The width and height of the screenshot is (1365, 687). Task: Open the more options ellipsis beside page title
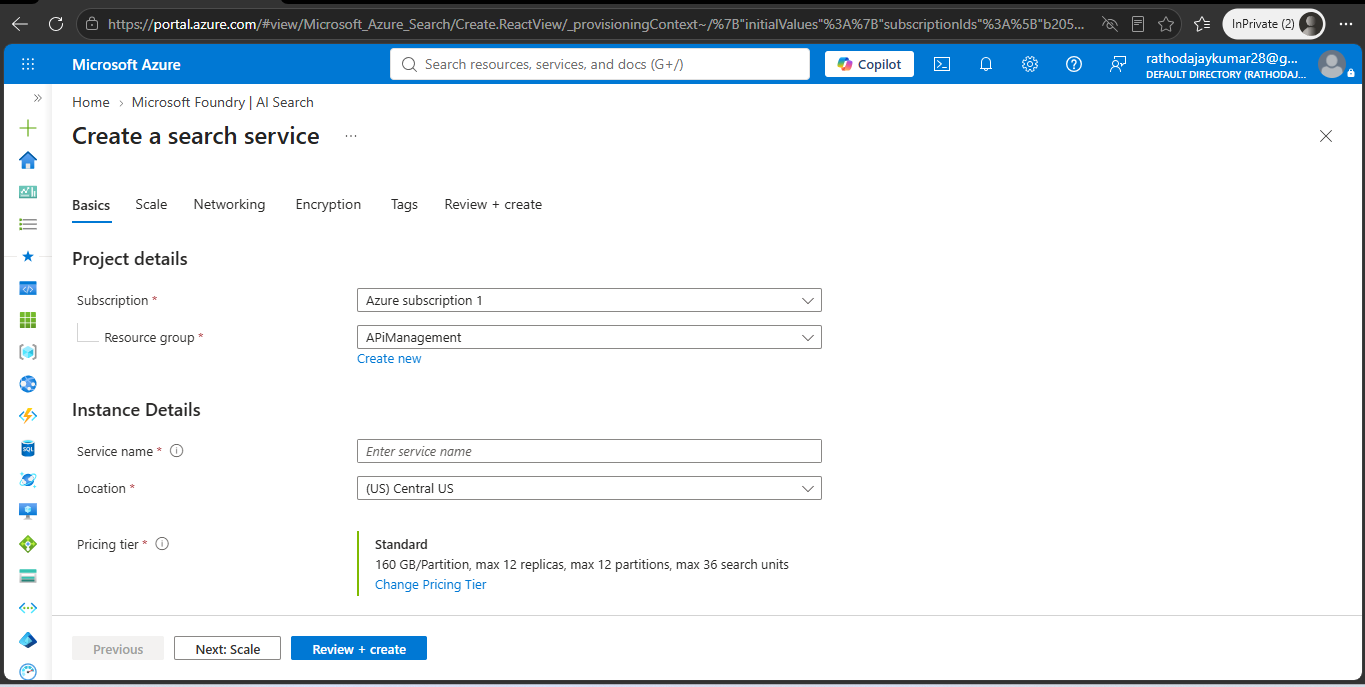tap(351, 136)
